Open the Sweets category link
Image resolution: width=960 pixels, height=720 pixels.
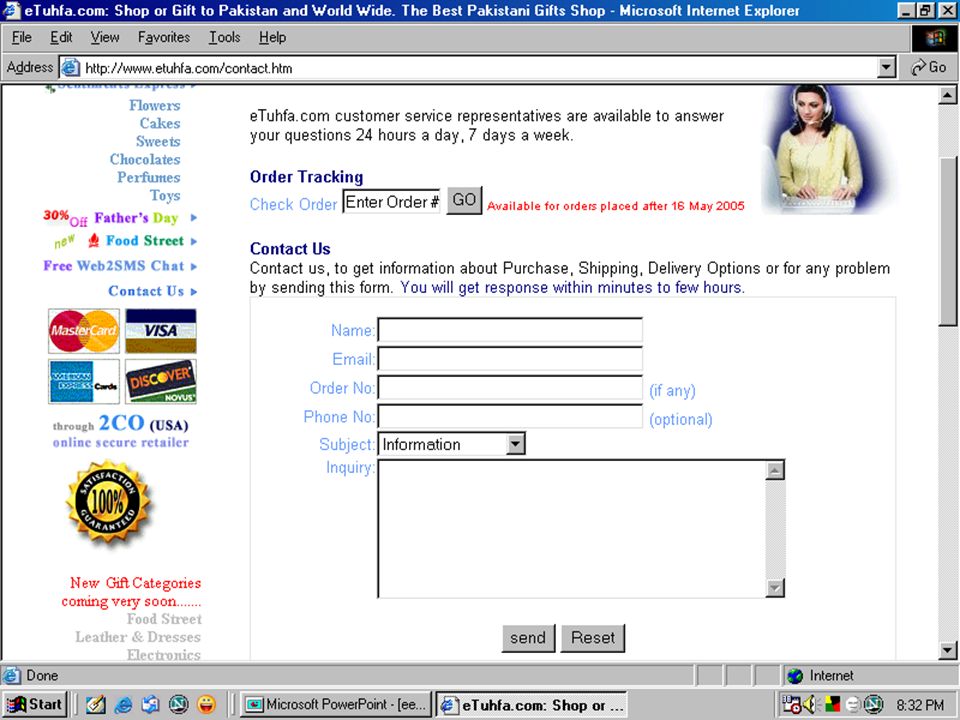point(158,141)
